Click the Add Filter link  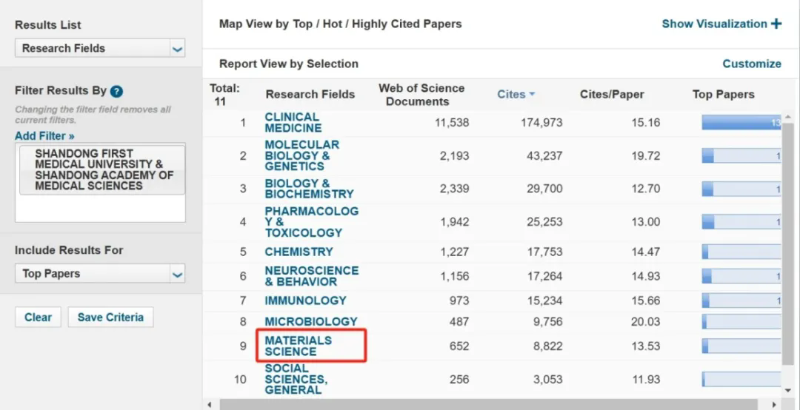pyautogui.click(x=44, y=135)
